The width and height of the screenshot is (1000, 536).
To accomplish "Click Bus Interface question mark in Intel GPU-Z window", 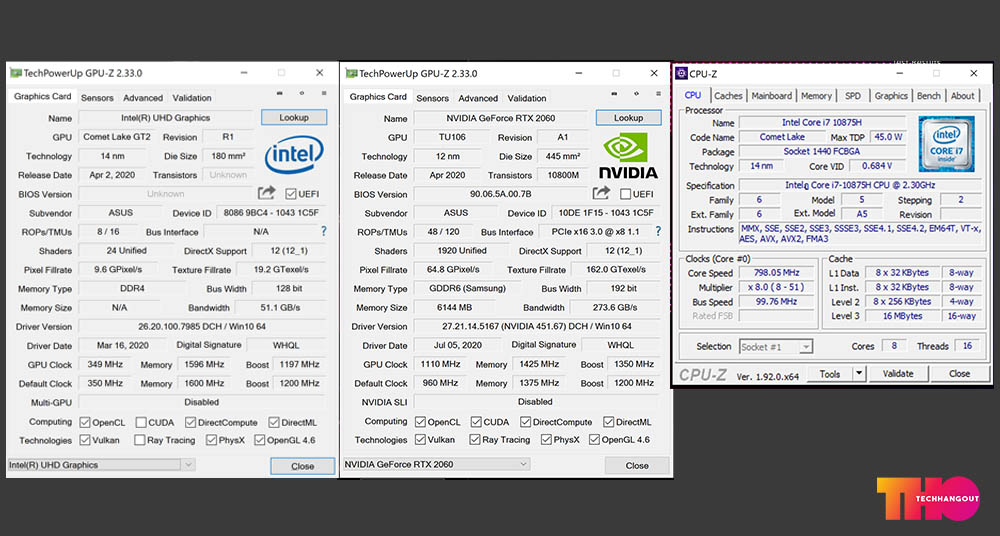I will pyautogui.click(x=323, y=231).
